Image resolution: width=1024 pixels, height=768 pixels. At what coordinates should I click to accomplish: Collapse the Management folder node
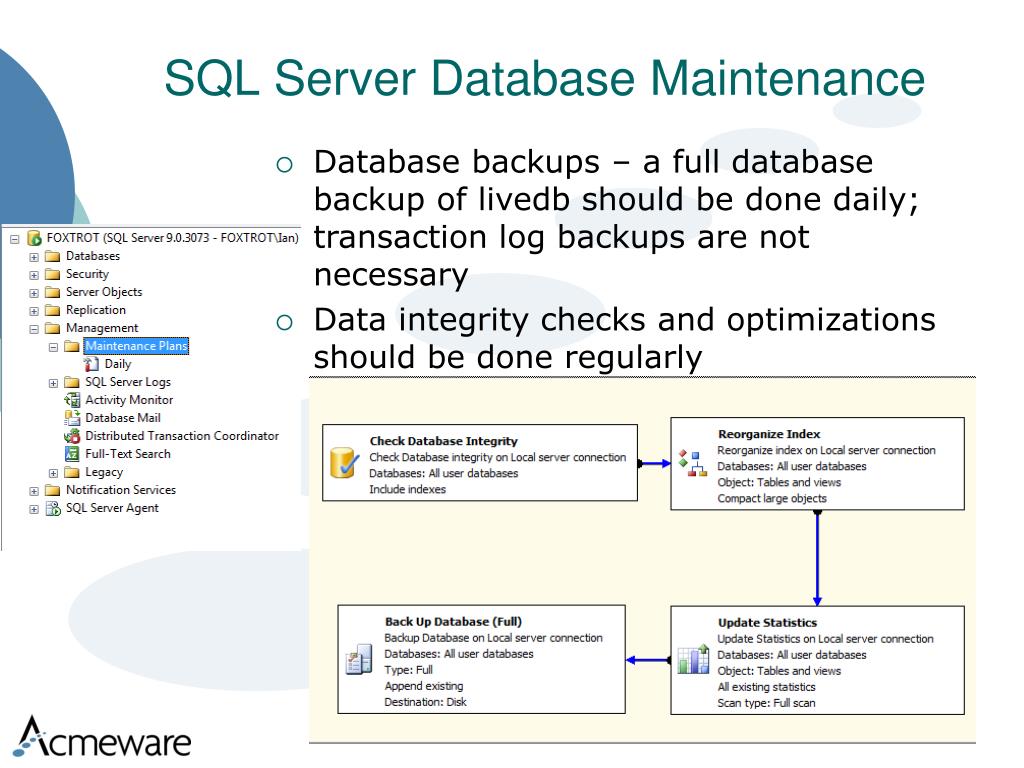[34, 329]
